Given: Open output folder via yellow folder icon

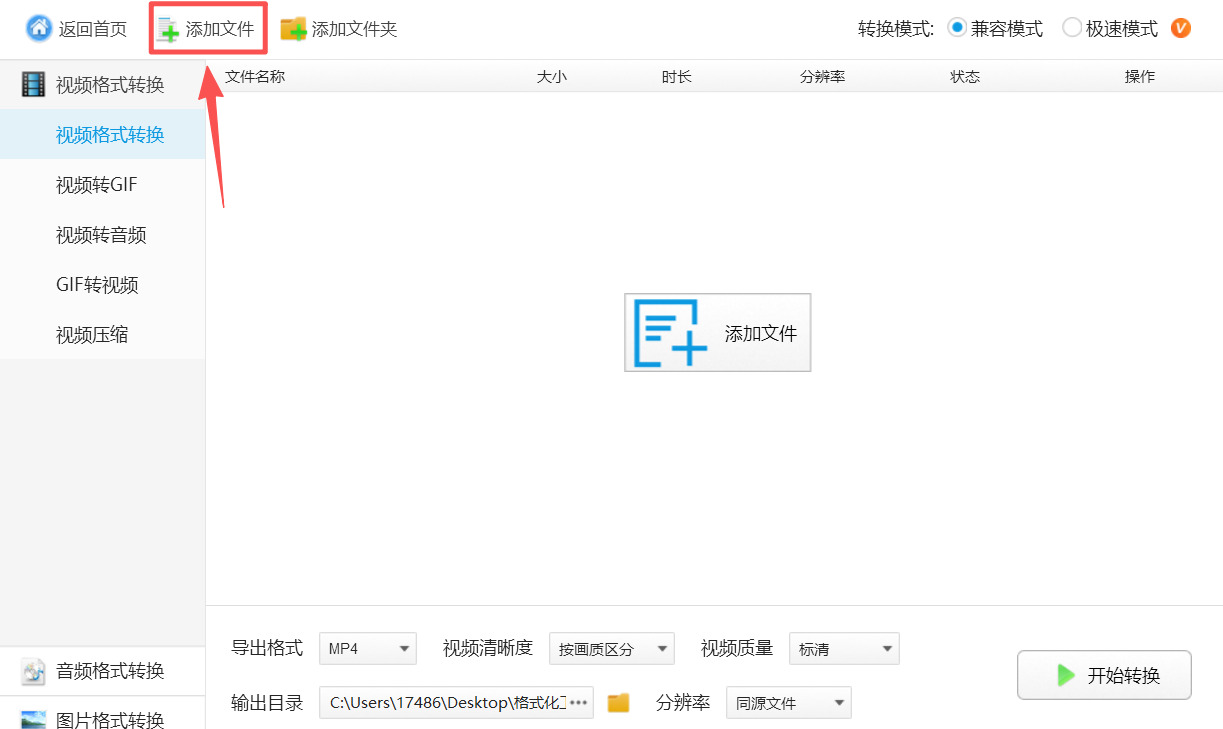Looking at the screenshot, I should 618,703.
